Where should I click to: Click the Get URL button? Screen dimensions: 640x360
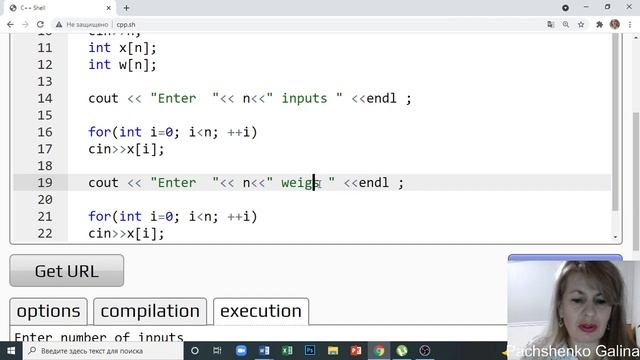[x=67, y=271]
